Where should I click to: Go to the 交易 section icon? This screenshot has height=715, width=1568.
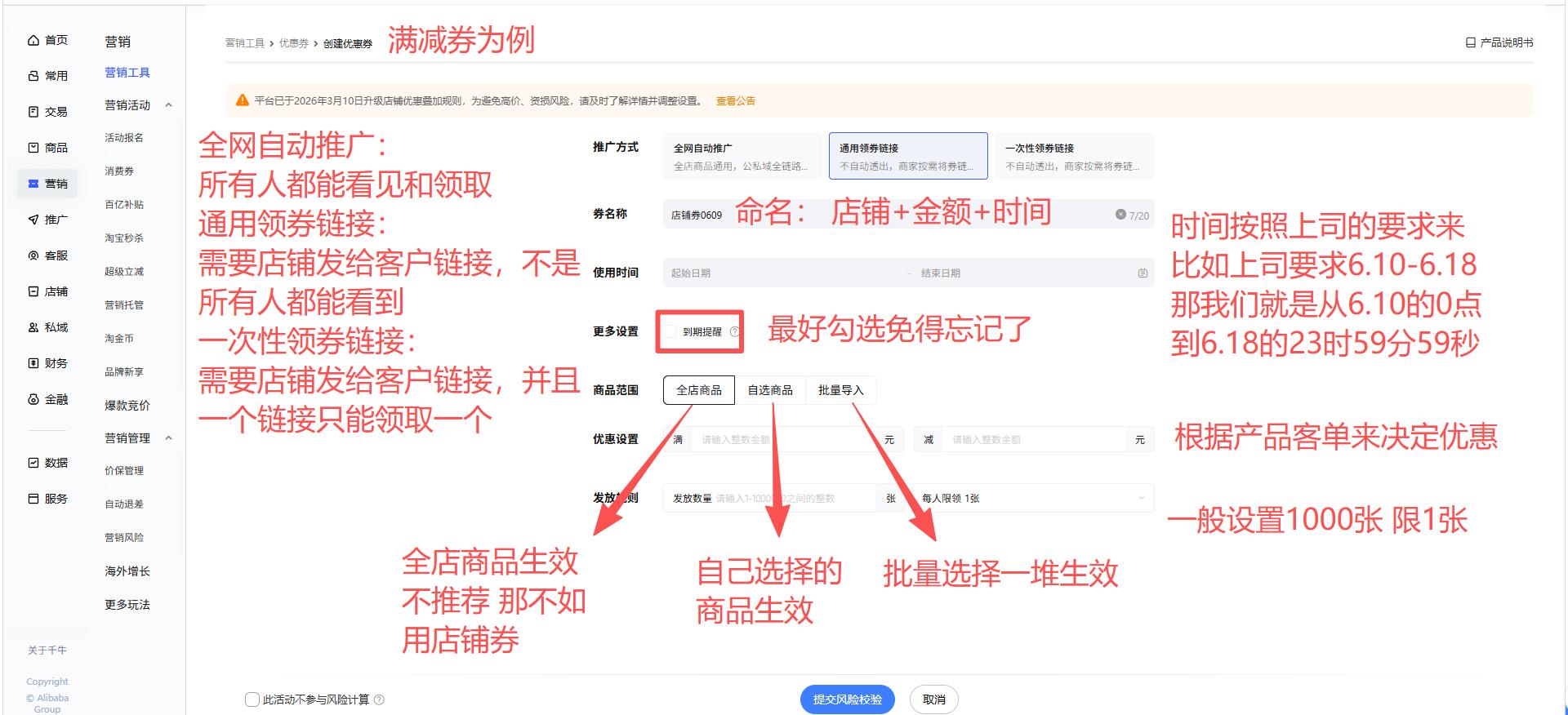(33, 112)
